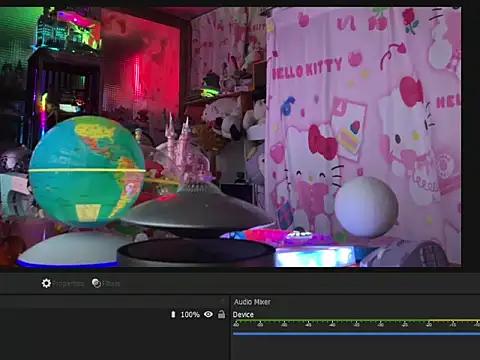Open Filters for the selected source
This screenshot has width=480, height=360.
click(106, 284)
